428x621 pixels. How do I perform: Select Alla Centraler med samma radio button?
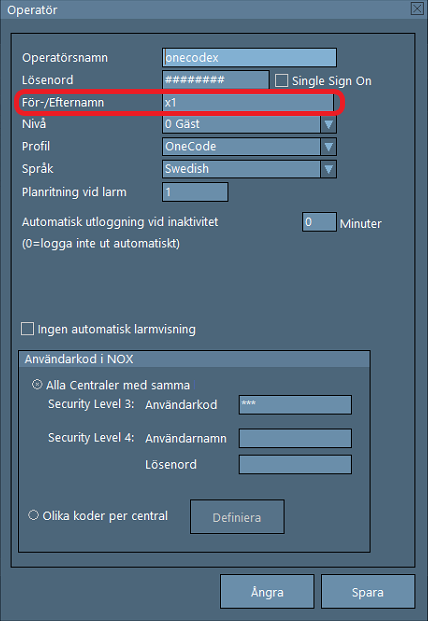point(37,385)
